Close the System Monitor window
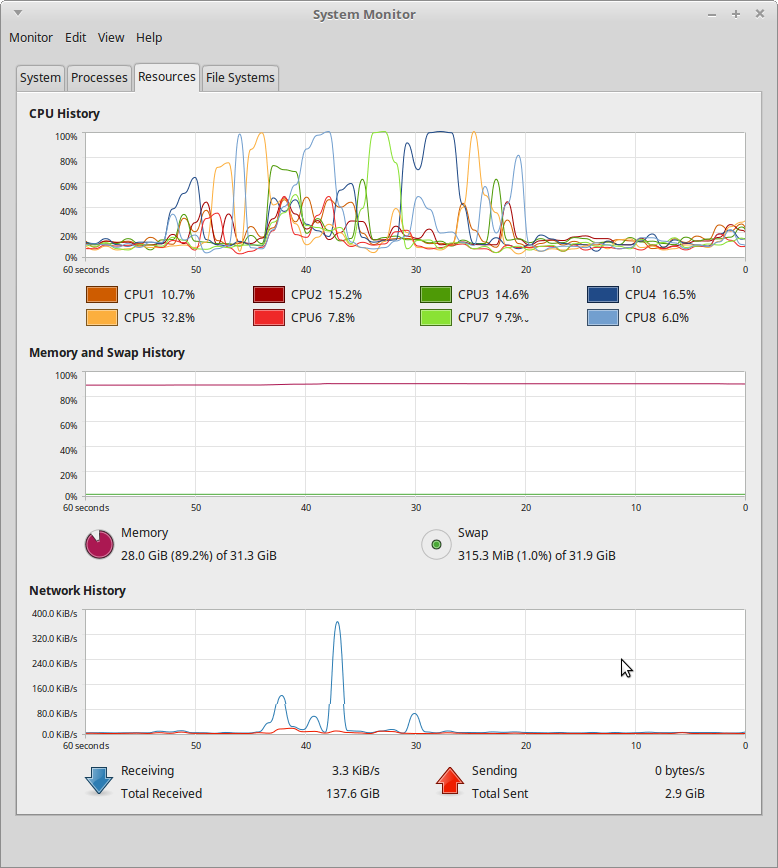 click(x=760, y=14)
